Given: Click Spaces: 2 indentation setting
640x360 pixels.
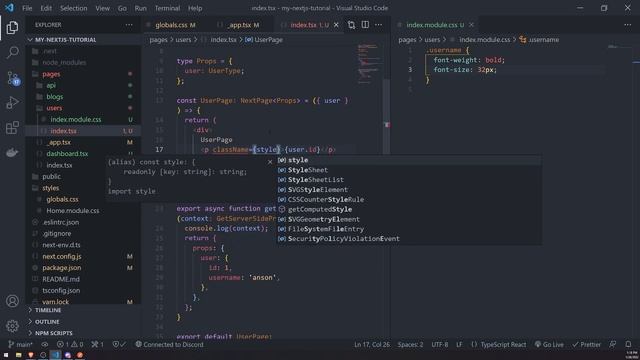Looking at the screenshot, I should (410, 344).
